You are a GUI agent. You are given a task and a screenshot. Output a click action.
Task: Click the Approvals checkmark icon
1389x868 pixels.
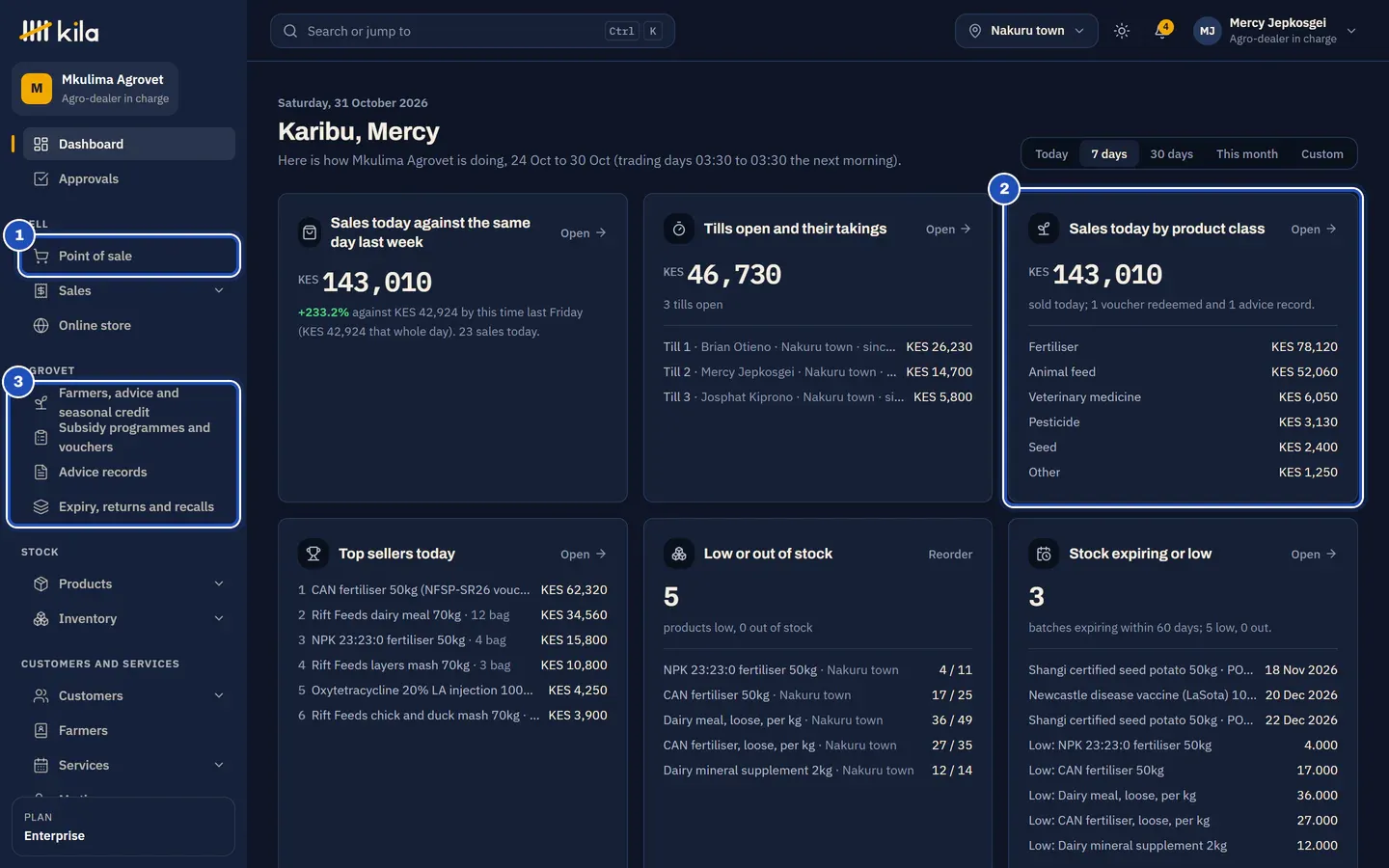pos(41,178)
